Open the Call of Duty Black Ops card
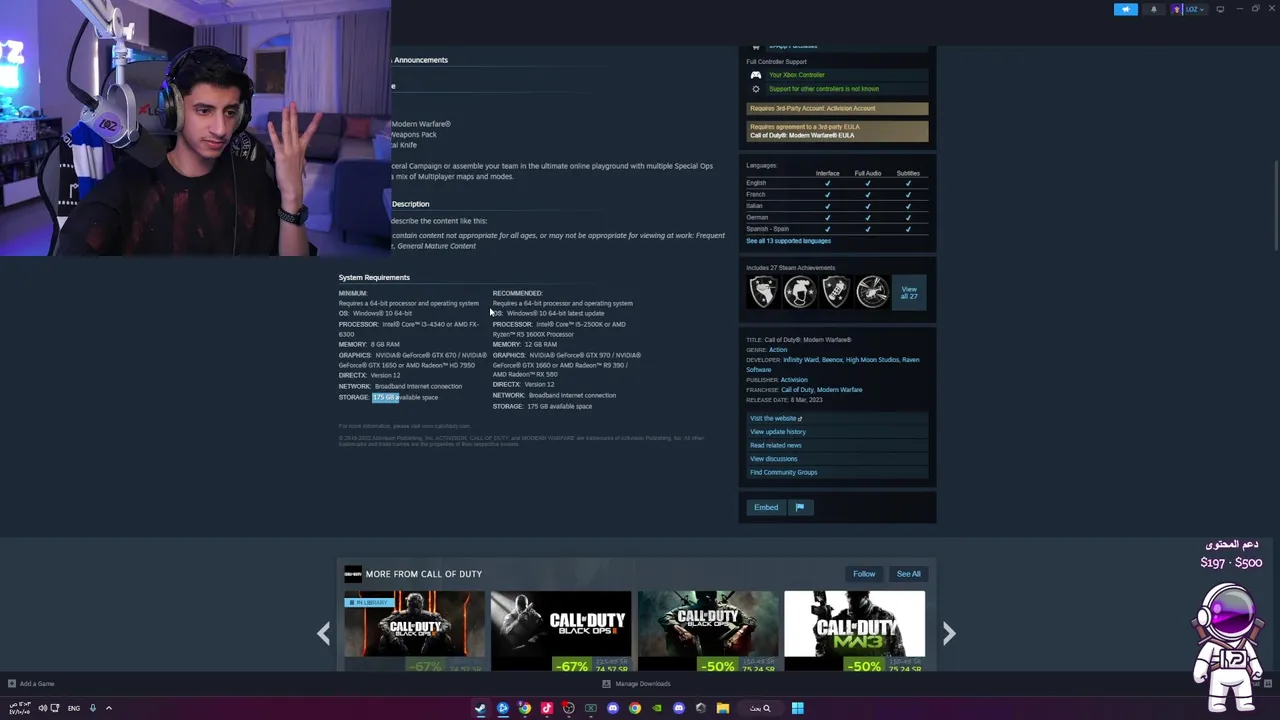1280x720 pixels. click(x=708, y=631)
